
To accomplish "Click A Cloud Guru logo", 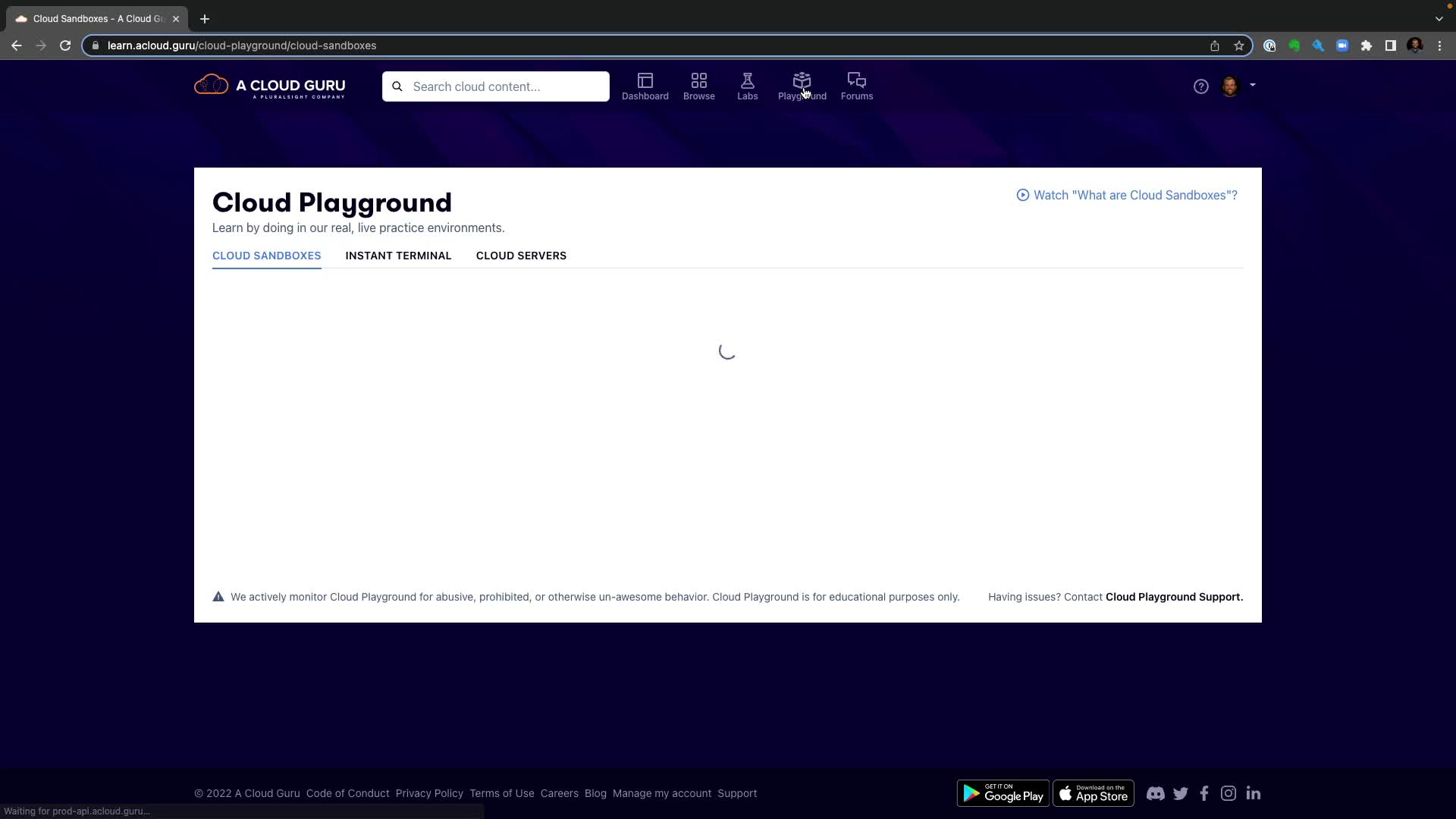I will click(270, 86).
